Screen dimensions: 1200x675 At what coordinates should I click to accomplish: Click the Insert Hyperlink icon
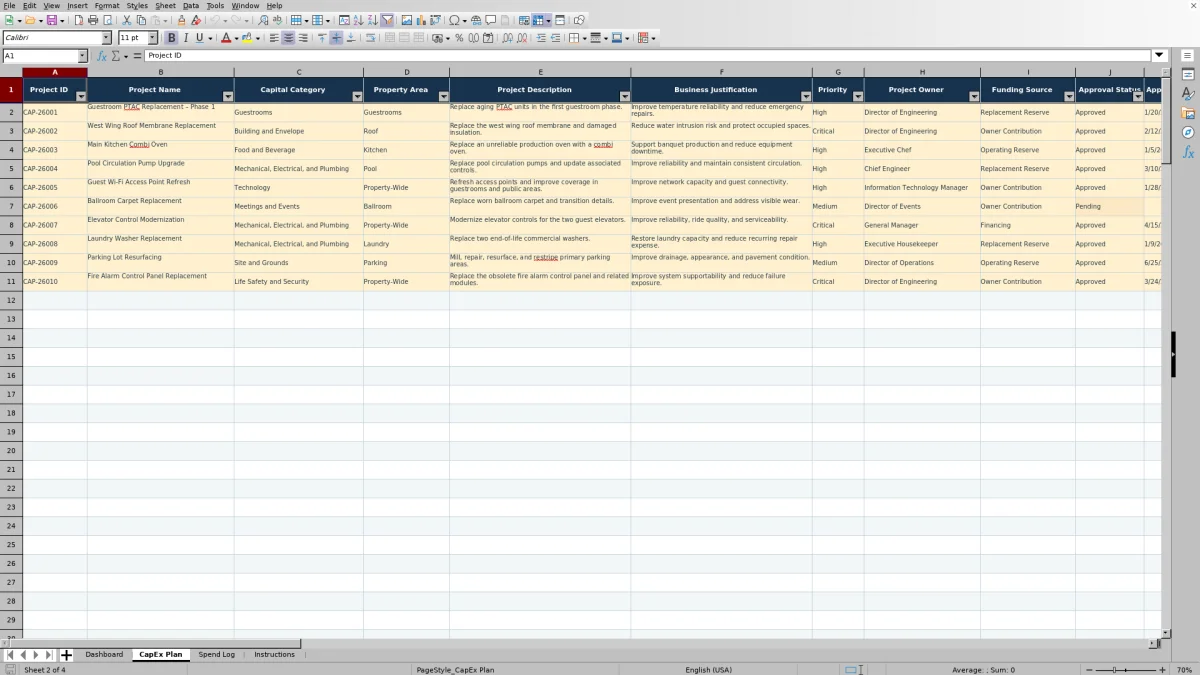pyautogui.click(x=476, y=20)
